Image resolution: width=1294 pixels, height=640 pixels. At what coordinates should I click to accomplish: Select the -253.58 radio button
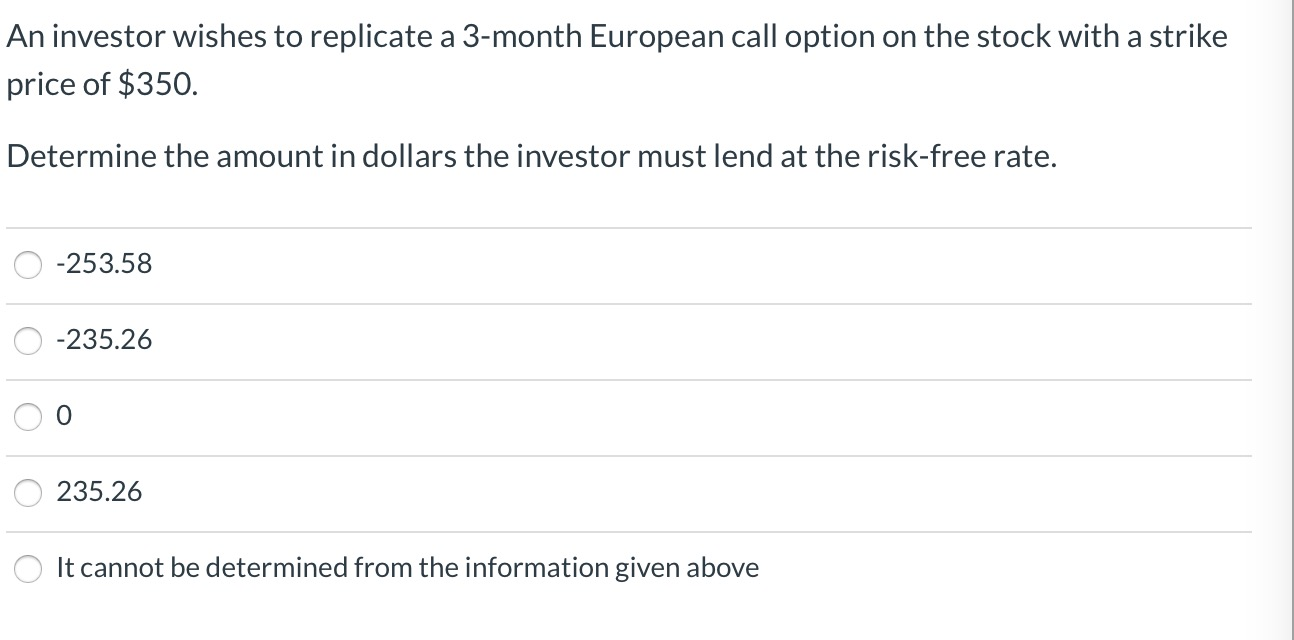pyautogui.click(x=28, y=265)
